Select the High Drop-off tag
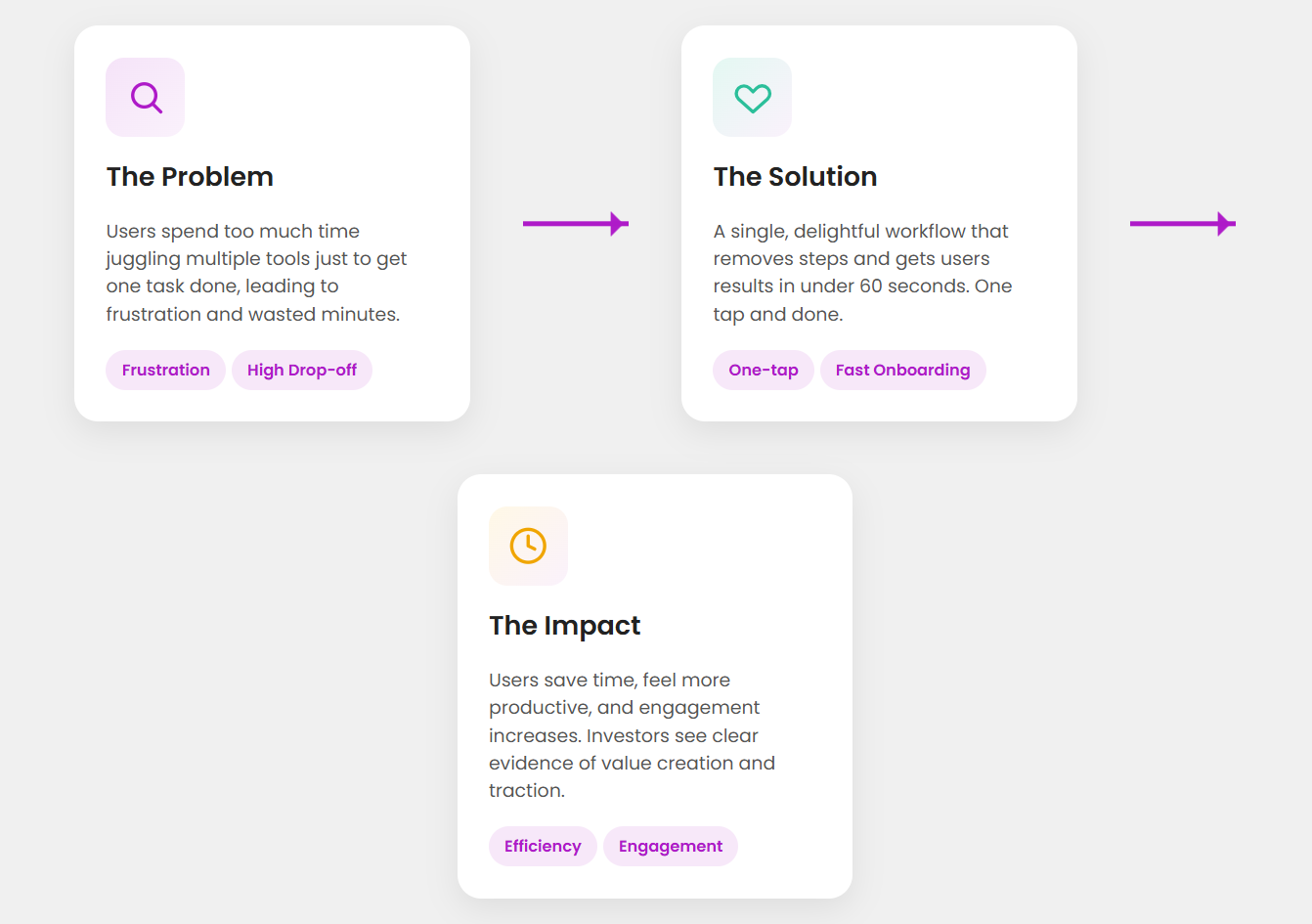The image size is (1312, 924). [x=302, y=371]
